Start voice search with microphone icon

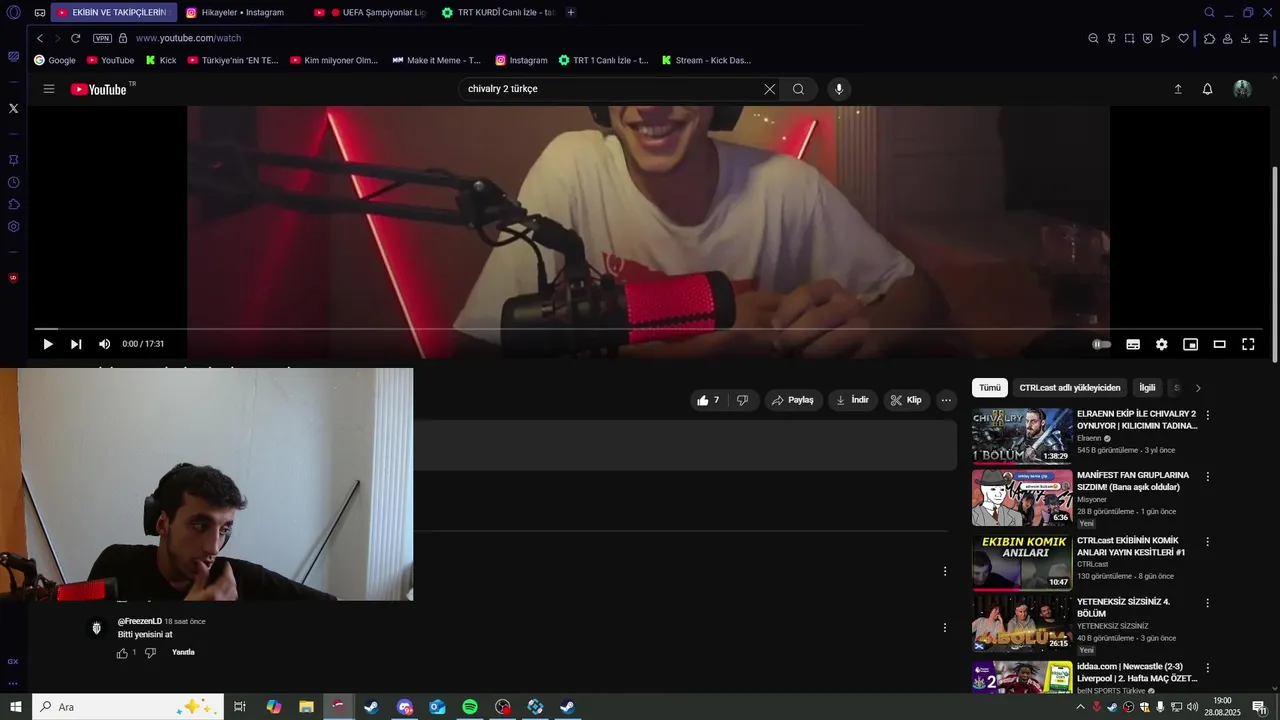pyautogui.click(x=839, y=89)
